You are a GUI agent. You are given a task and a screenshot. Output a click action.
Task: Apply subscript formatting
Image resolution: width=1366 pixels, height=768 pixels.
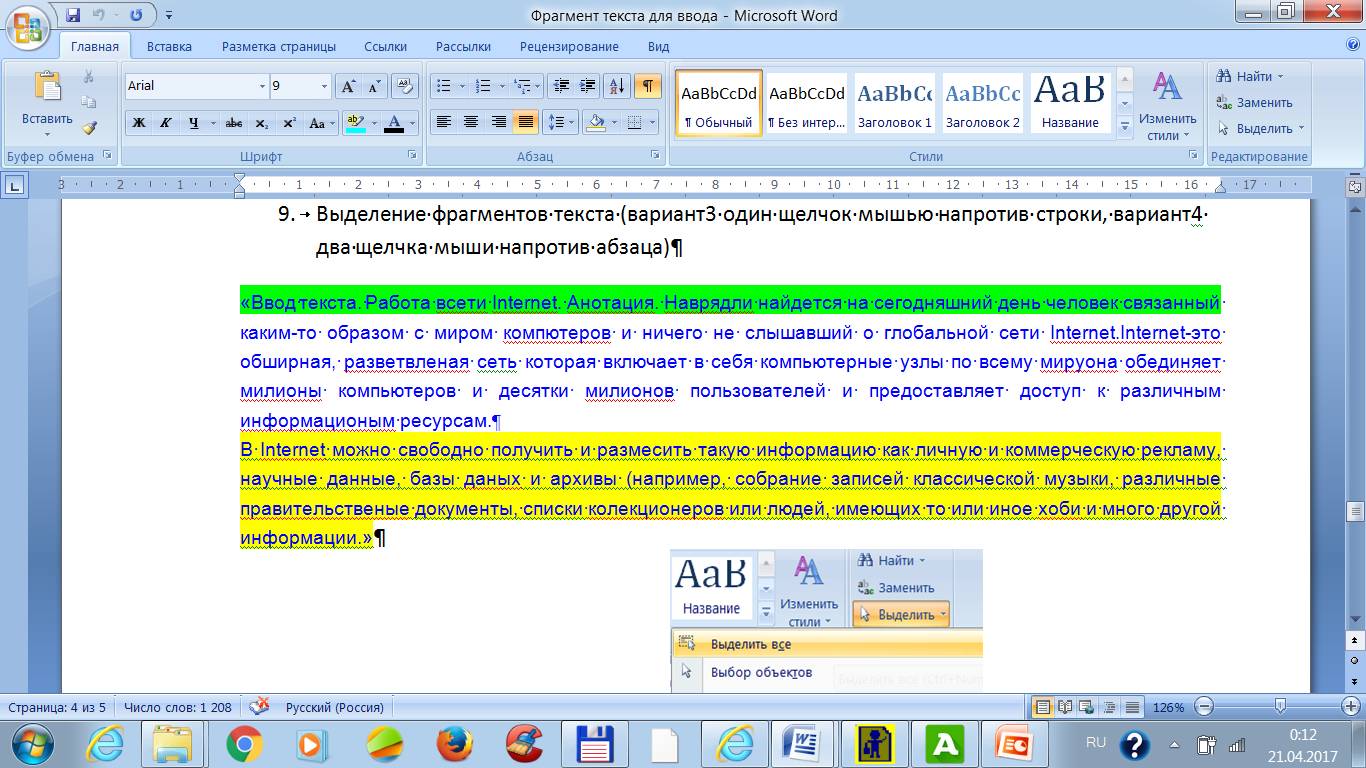click(x=261, y=123)
